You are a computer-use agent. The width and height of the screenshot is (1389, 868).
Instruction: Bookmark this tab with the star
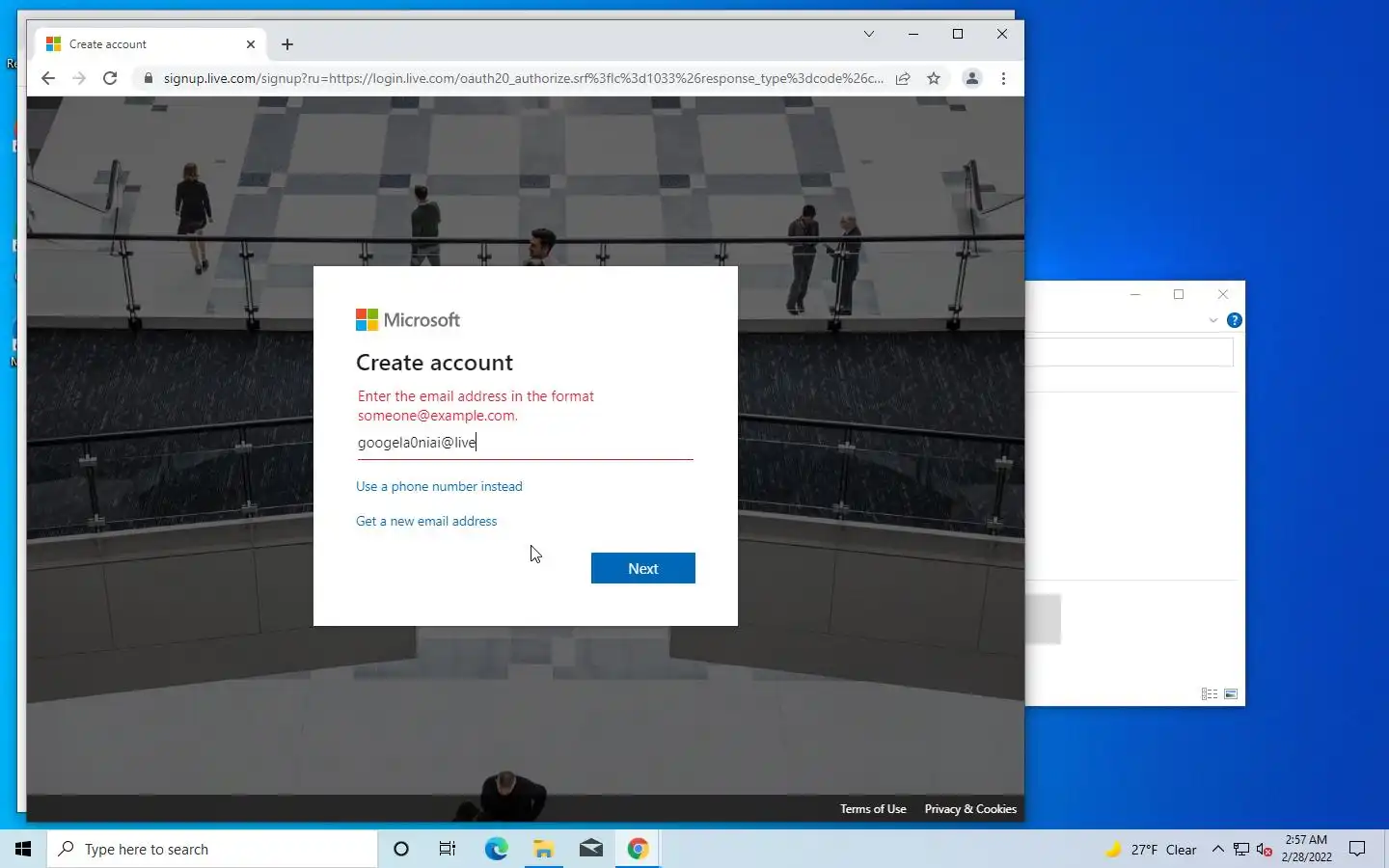coord(934,78)
